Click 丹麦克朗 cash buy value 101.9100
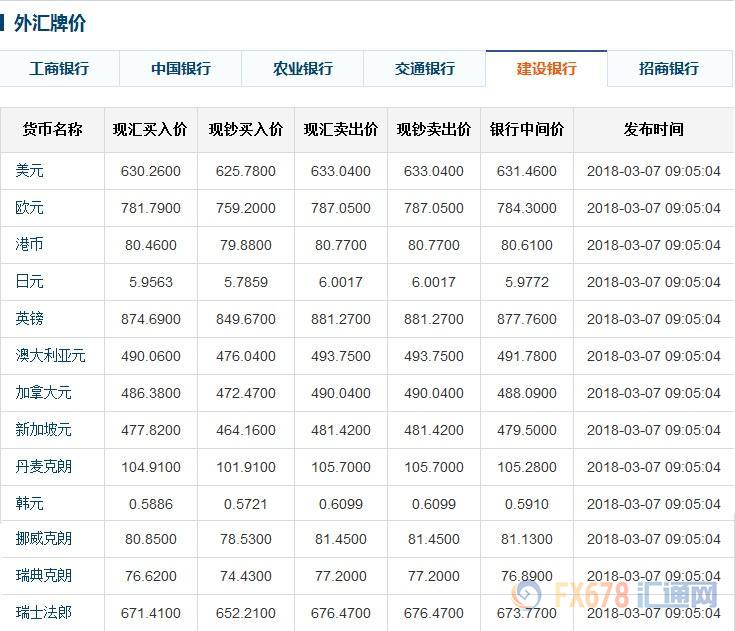The height and width of the screenshot is (631, 735). pos(246,467)
